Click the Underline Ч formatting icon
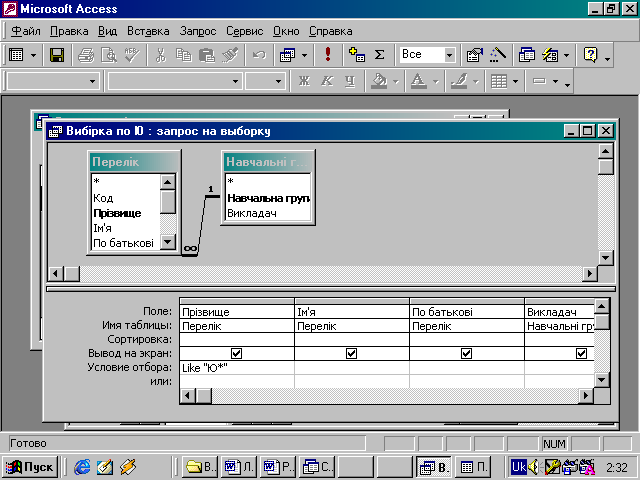The width and height of the screenshot is (640, 480). 350,81
